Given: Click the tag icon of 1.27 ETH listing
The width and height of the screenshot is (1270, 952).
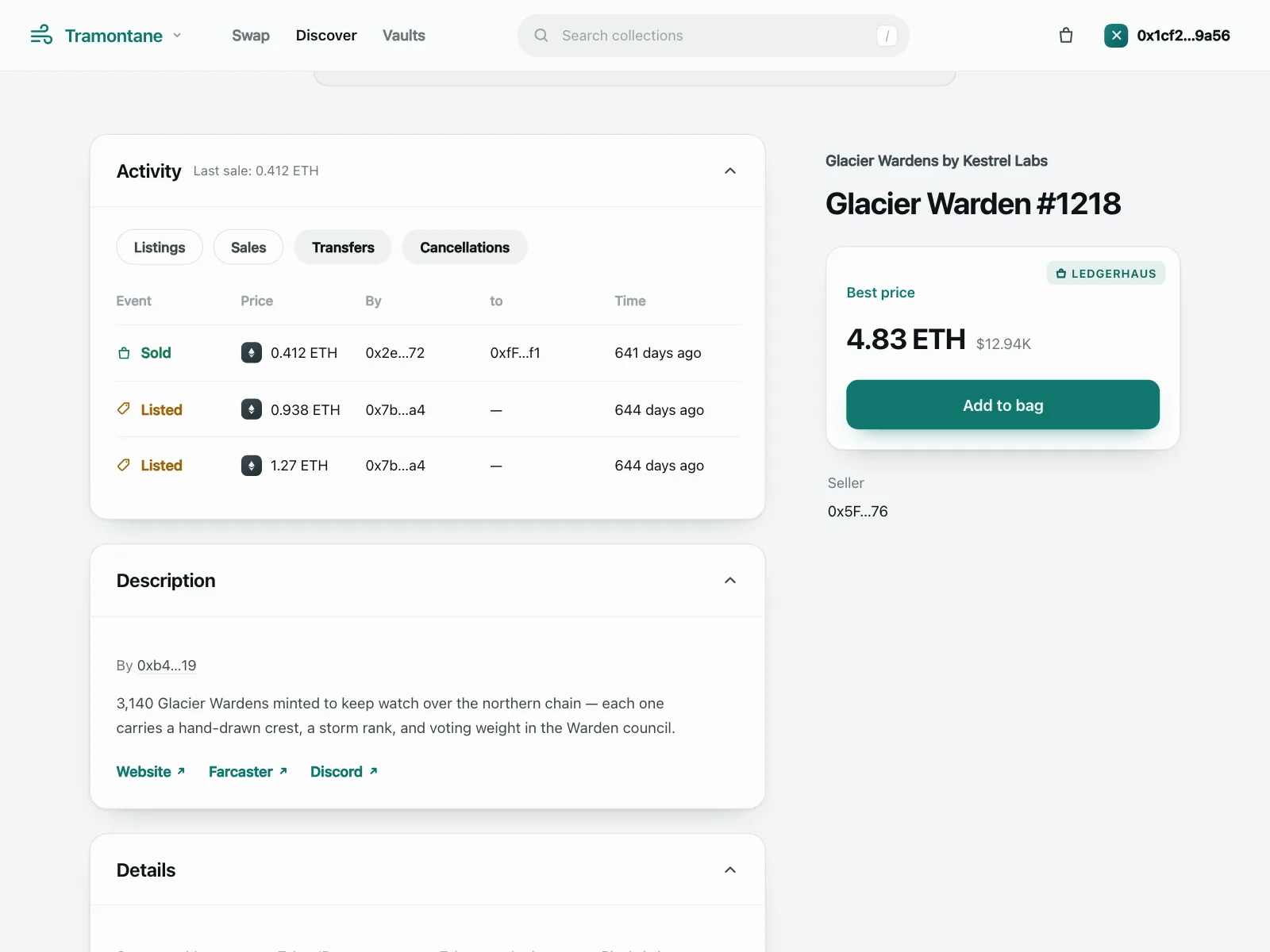Looking at the screenshot, I should 124,465.
